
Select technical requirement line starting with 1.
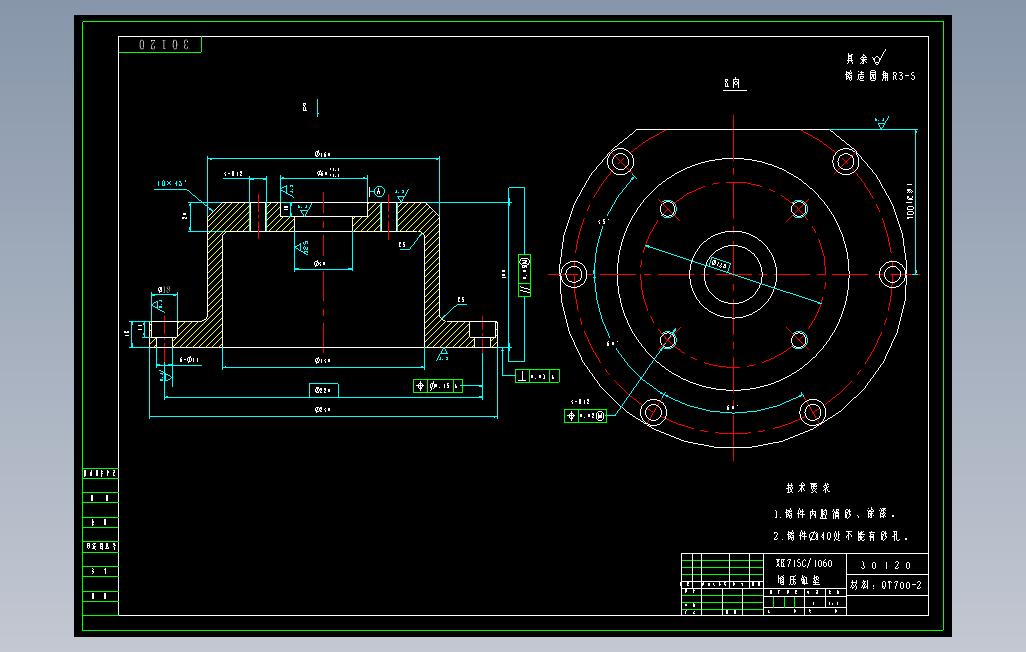835,513
